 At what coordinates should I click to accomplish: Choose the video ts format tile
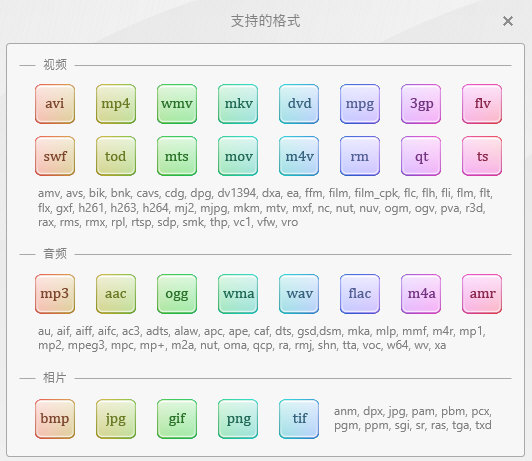(482, 156)
